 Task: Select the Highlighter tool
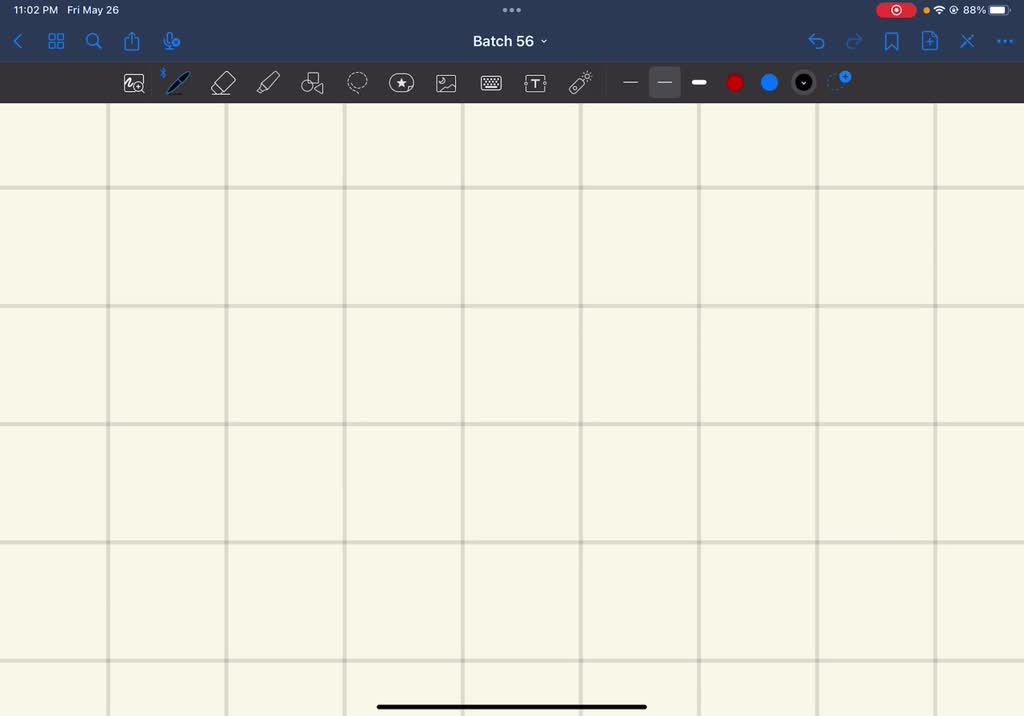[x=268, y=83]
